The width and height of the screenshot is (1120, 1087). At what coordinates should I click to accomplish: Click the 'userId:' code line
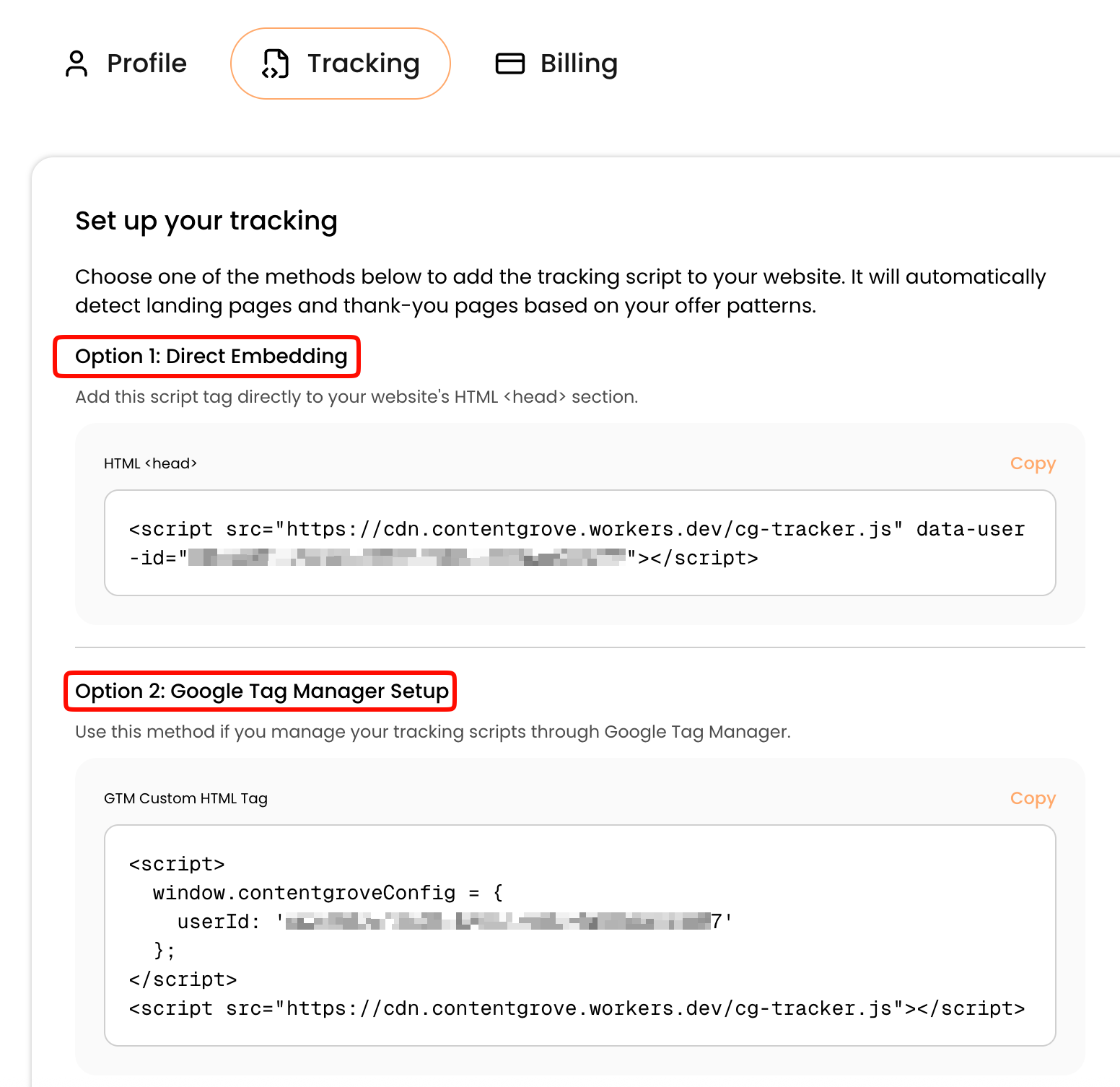point(455,922)
